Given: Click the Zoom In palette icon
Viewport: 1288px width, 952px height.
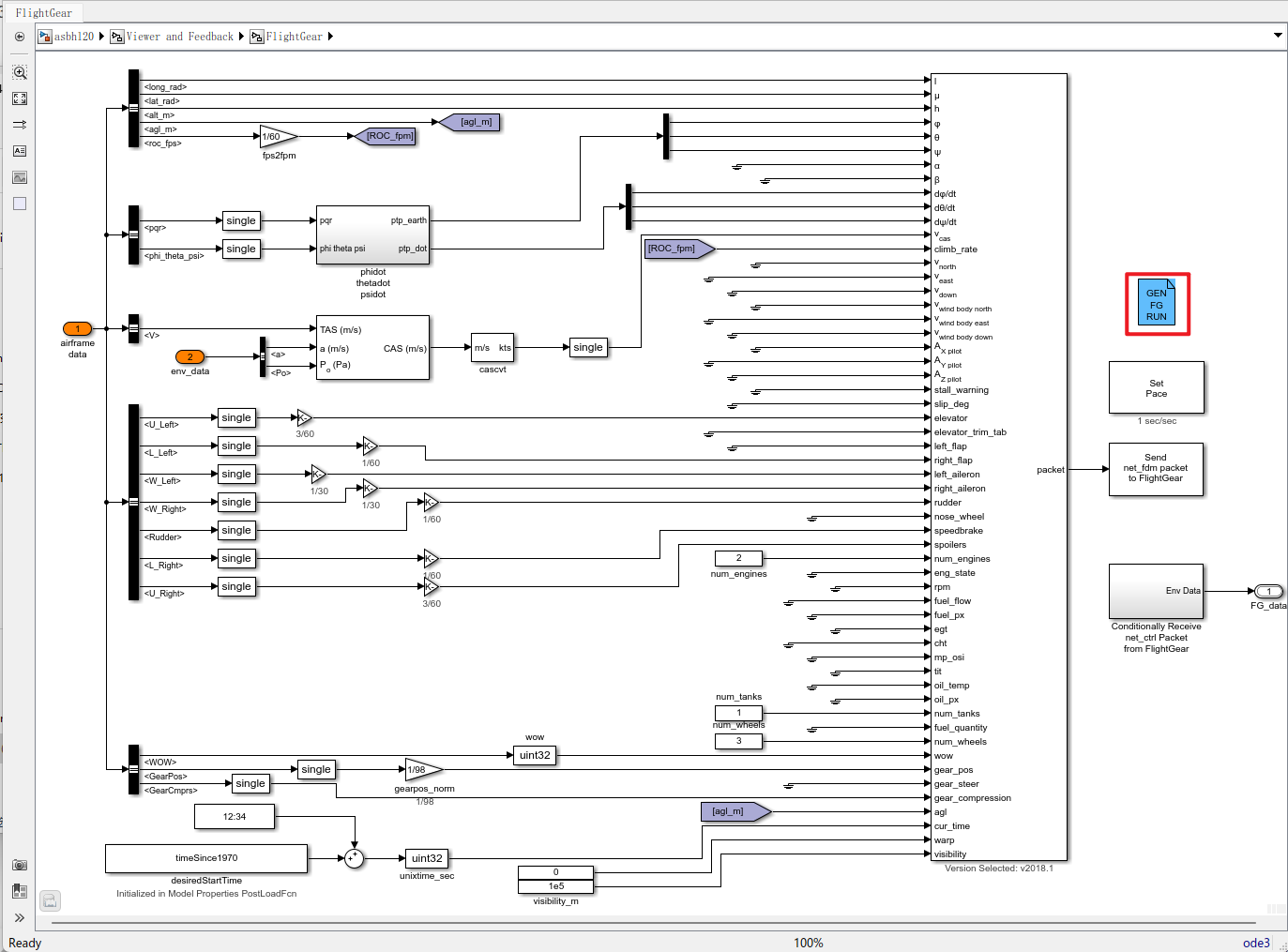Looking at the screenshot, I should click(x=20, y=72).
